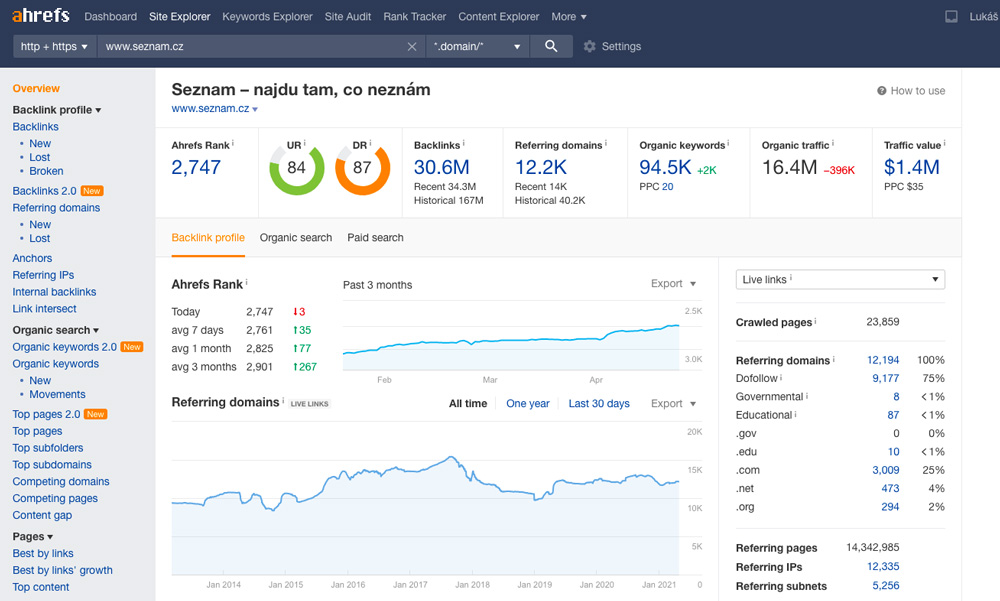Show One year referring domains range
This screenshot has height=601, width=1000.
527,403
